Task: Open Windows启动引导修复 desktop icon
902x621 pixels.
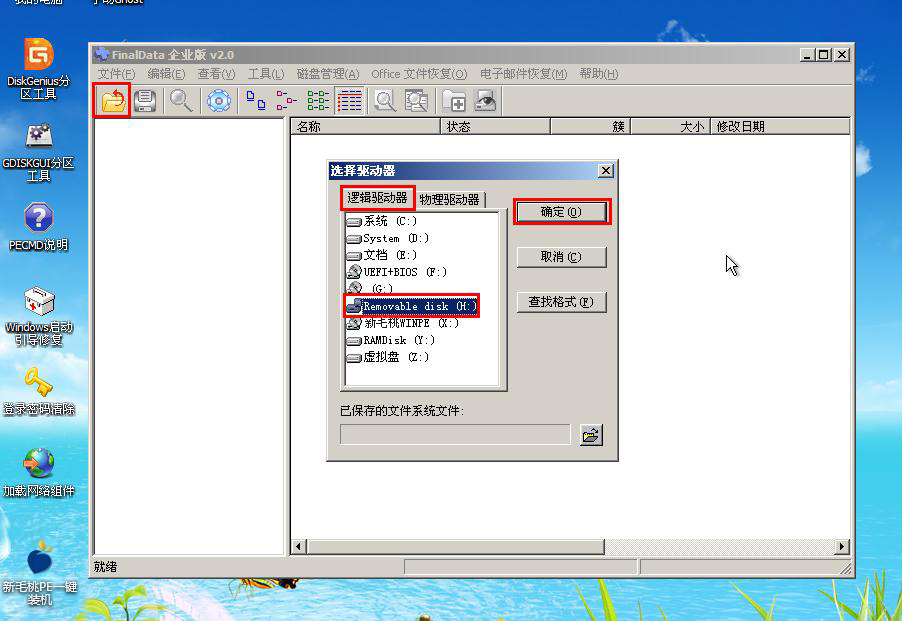Action: tap(39, 316)
